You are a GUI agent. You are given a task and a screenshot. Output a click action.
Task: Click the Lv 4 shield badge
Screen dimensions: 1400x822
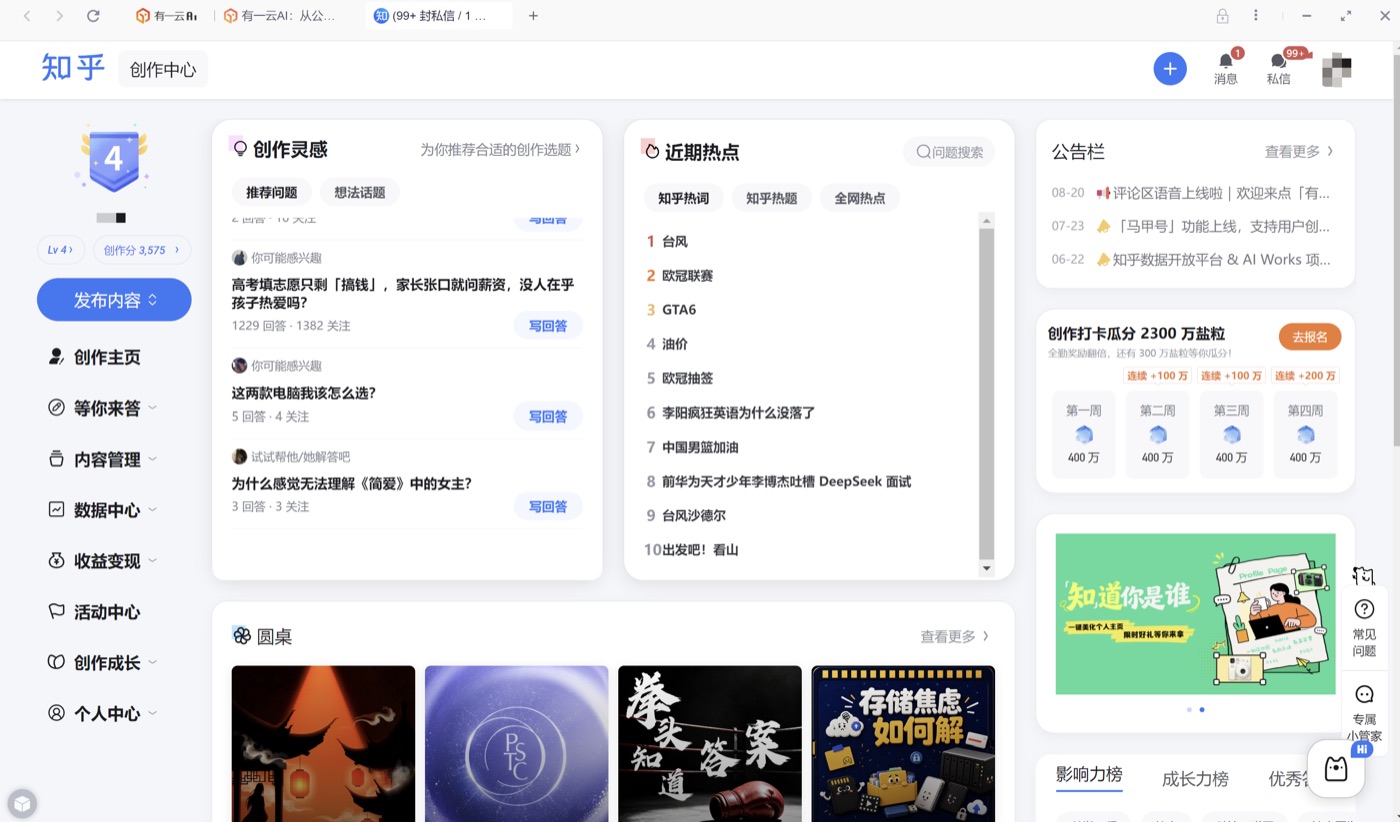coord(114,160)
